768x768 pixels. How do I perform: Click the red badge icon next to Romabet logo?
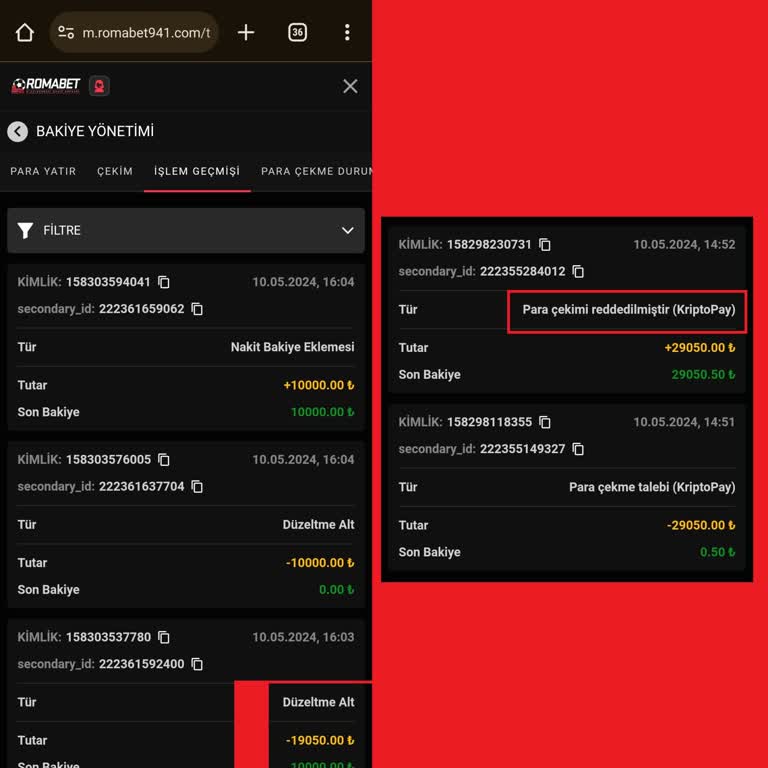pyautogui.click(x=99, y=86)
